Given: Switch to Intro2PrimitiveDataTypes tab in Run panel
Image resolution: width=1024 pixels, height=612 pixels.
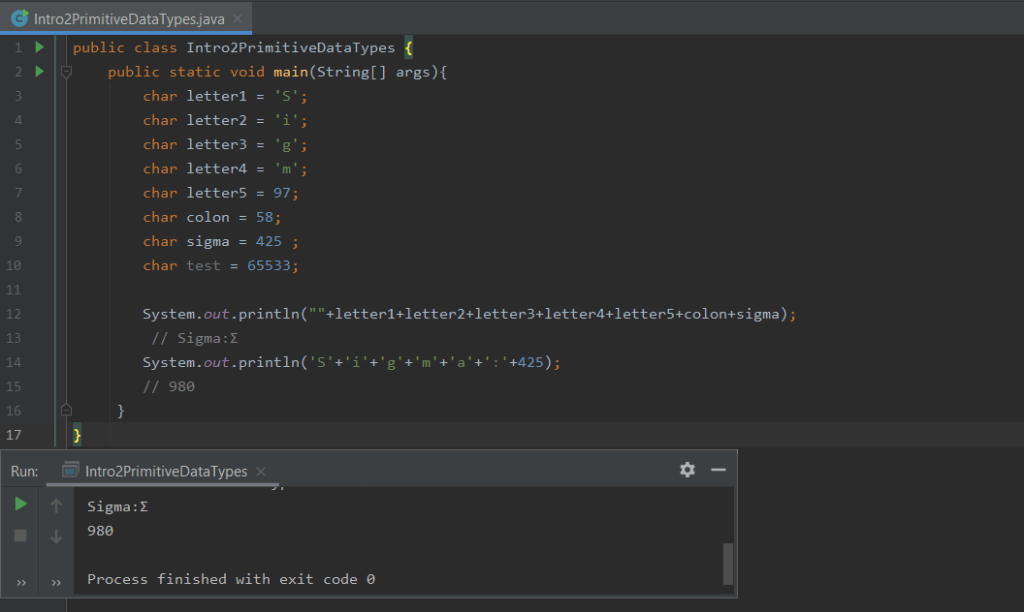Looking at the screenshot, I should 165,471.
